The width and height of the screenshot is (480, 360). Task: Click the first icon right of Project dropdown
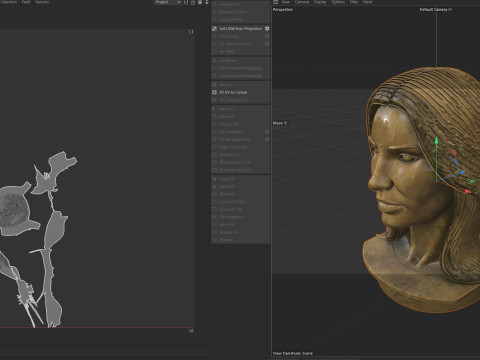click(186, 2)
